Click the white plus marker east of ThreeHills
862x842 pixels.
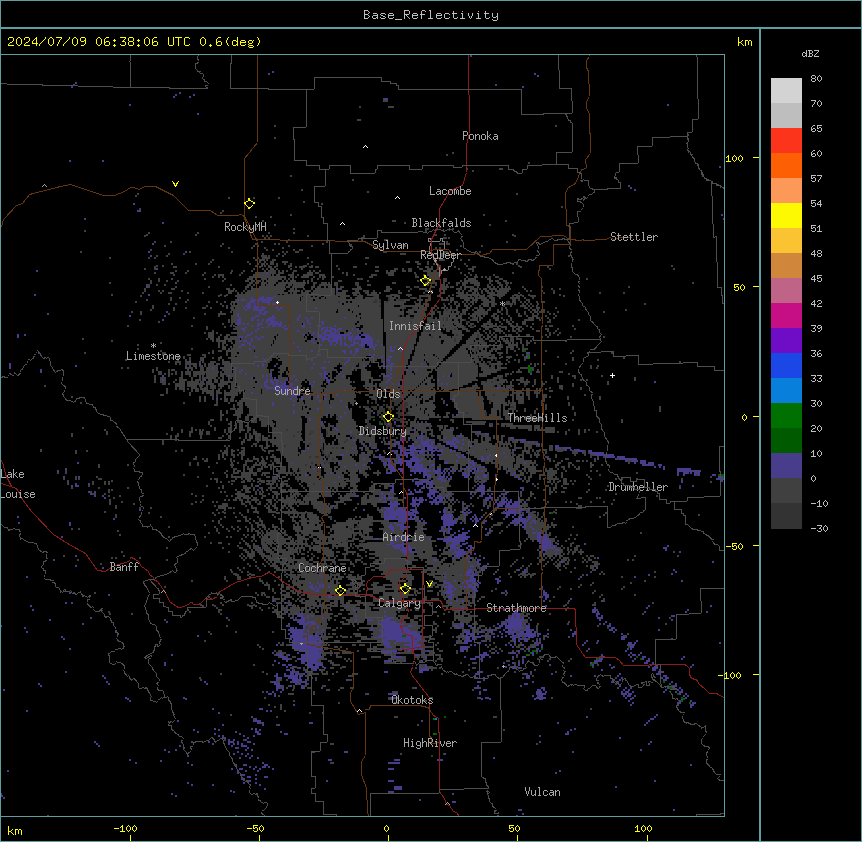coord(612,375)
